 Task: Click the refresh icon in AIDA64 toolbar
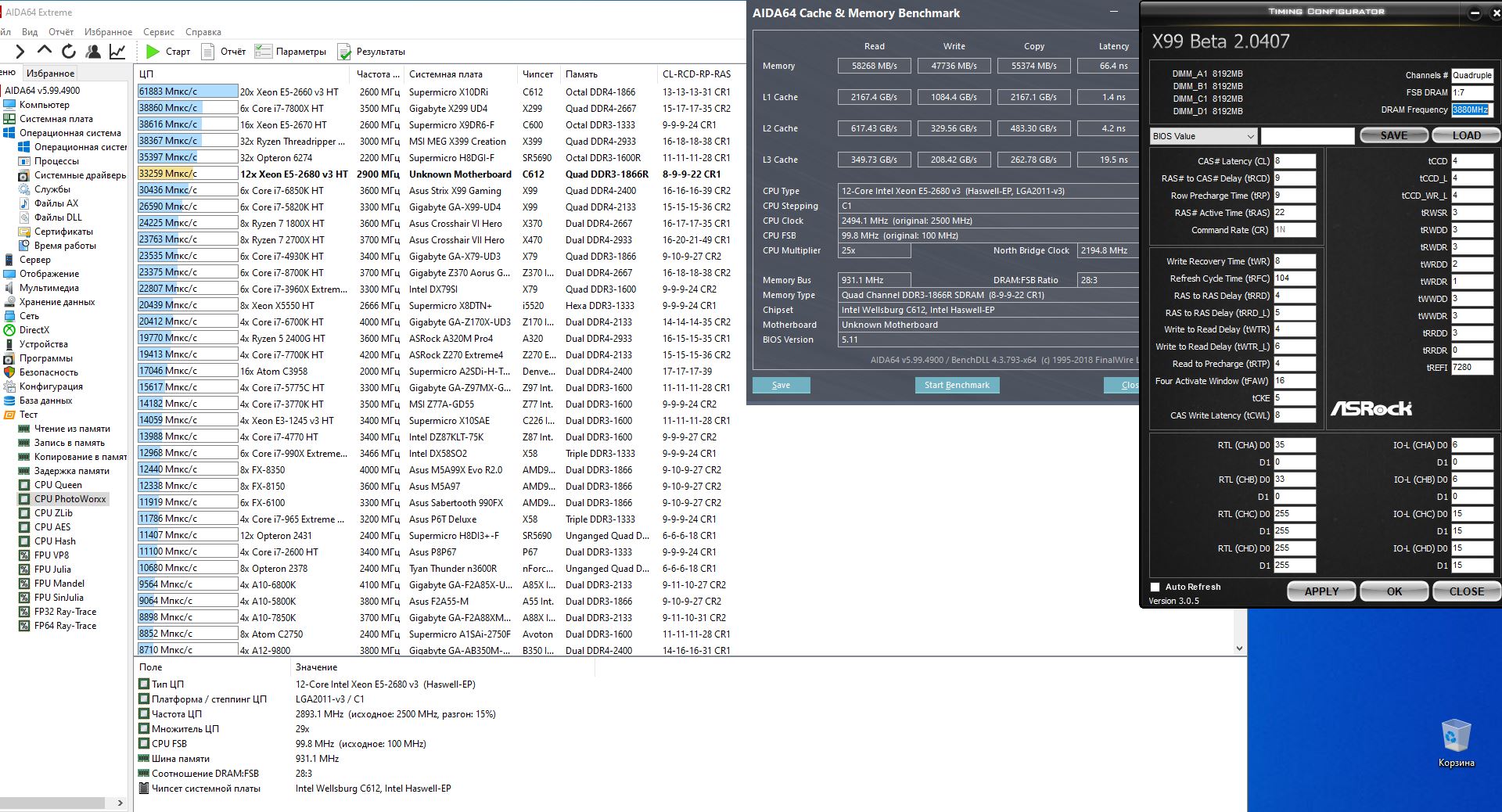69,52
